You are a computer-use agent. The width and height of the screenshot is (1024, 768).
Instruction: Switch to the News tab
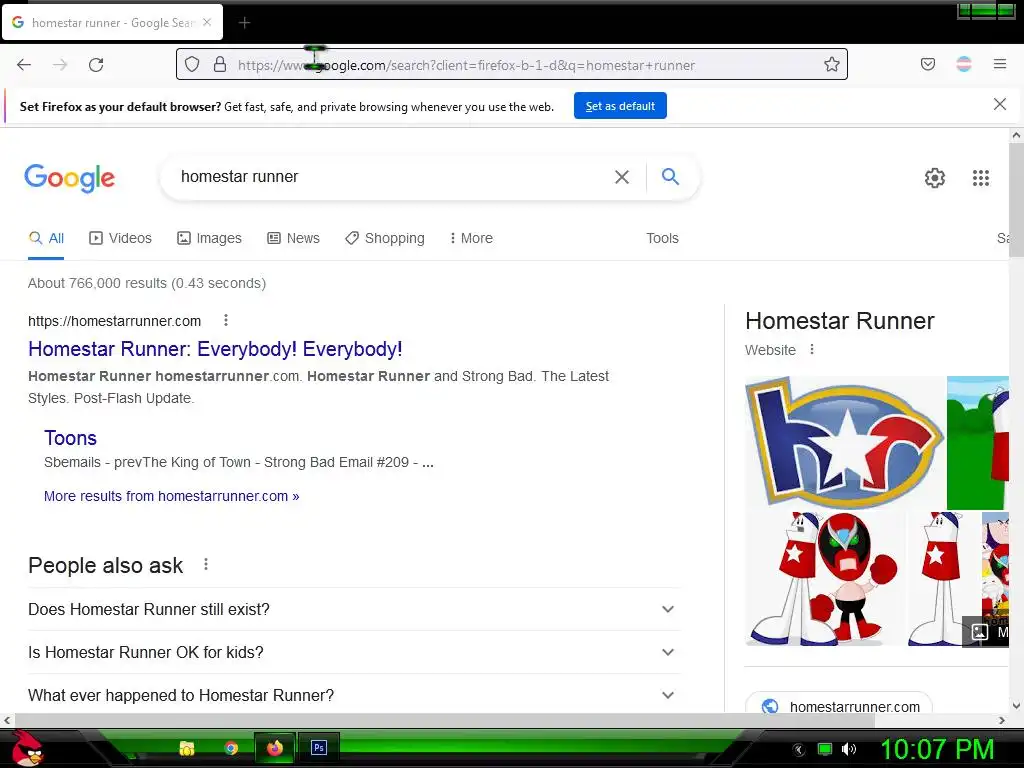click(x=293, y=238)
